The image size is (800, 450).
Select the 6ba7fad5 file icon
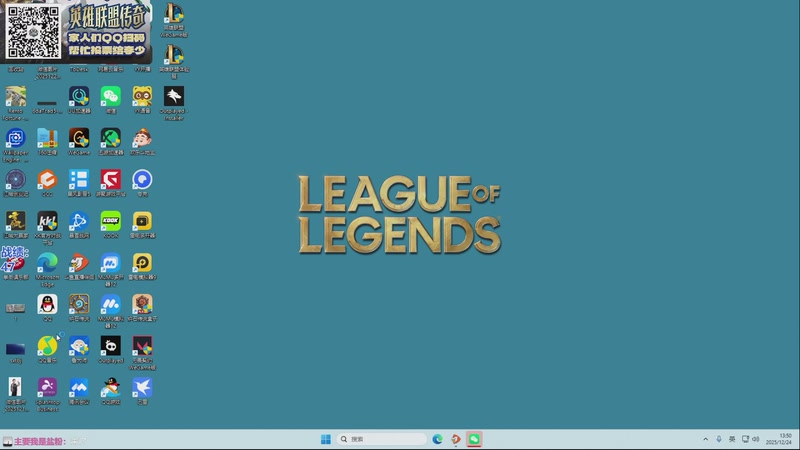tap(47, 103)
